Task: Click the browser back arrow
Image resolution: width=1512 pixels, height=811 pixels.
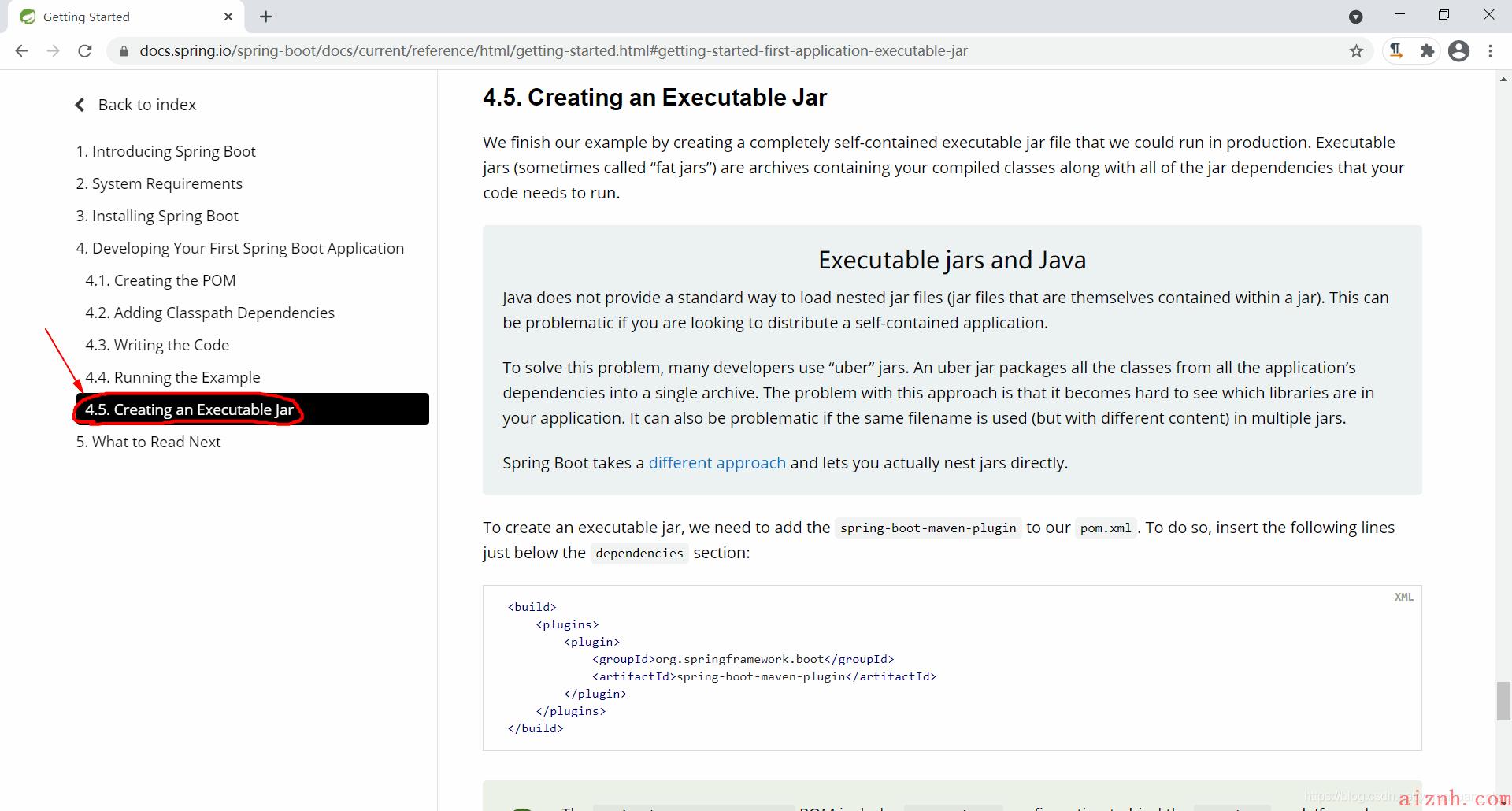Action: tap(21, 51)
